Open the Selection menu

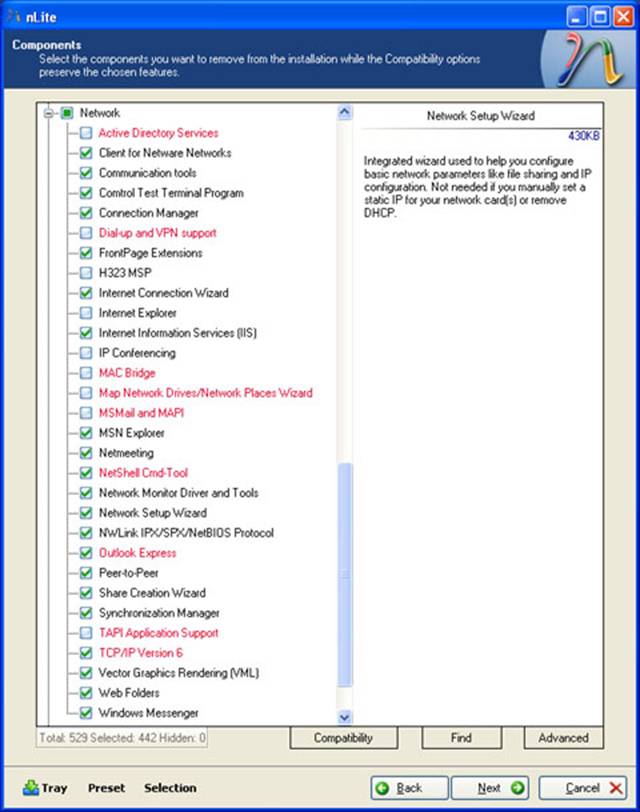point(170,788)
